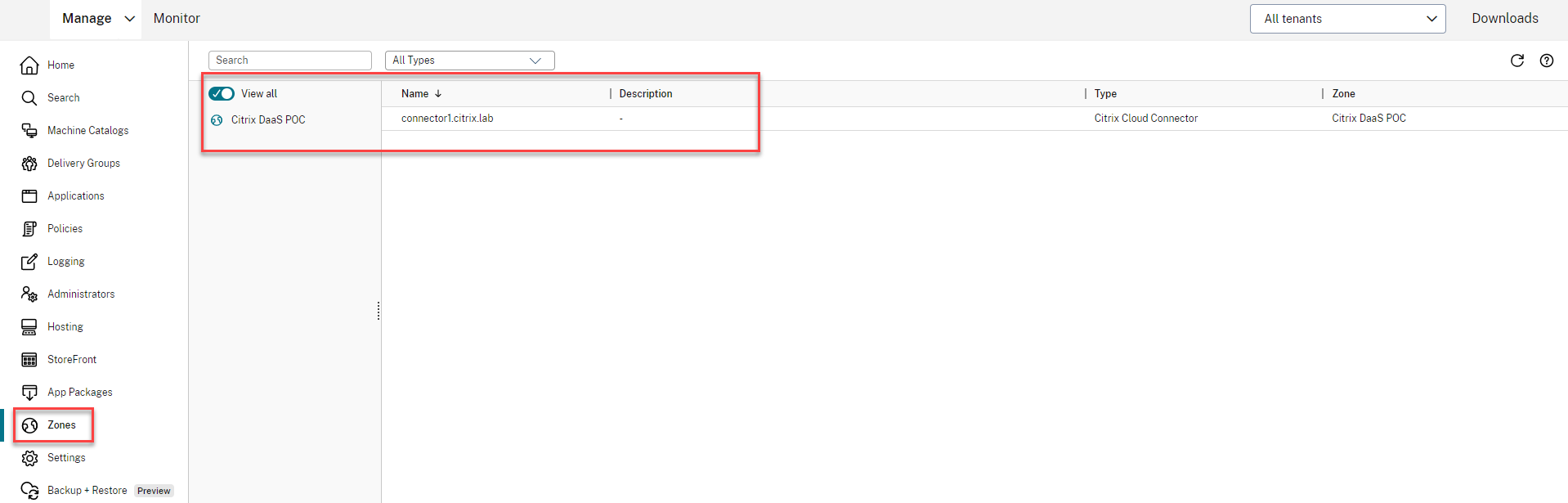
Task: Select the connector1.citrix.lab row
Action: point(974,119)
